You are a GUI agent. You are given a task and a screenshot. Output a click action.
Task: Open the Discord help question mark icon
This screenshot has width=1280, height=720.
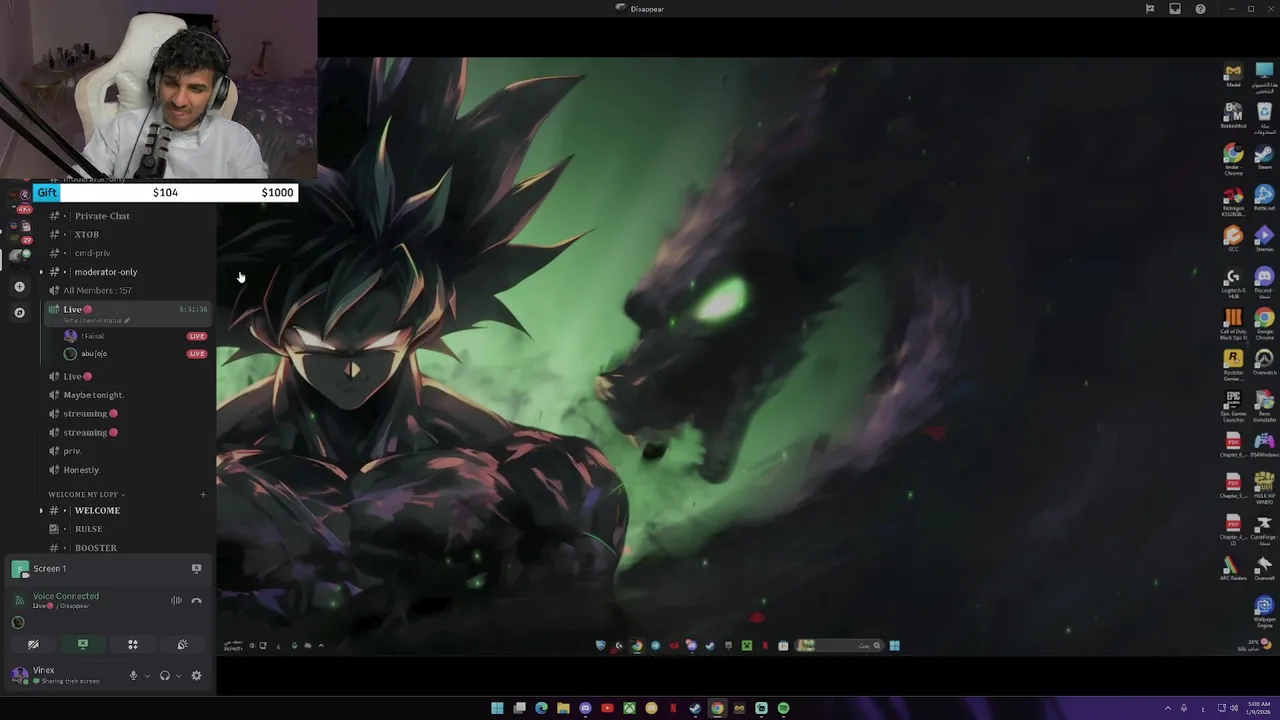click(x=1200, y=9)
